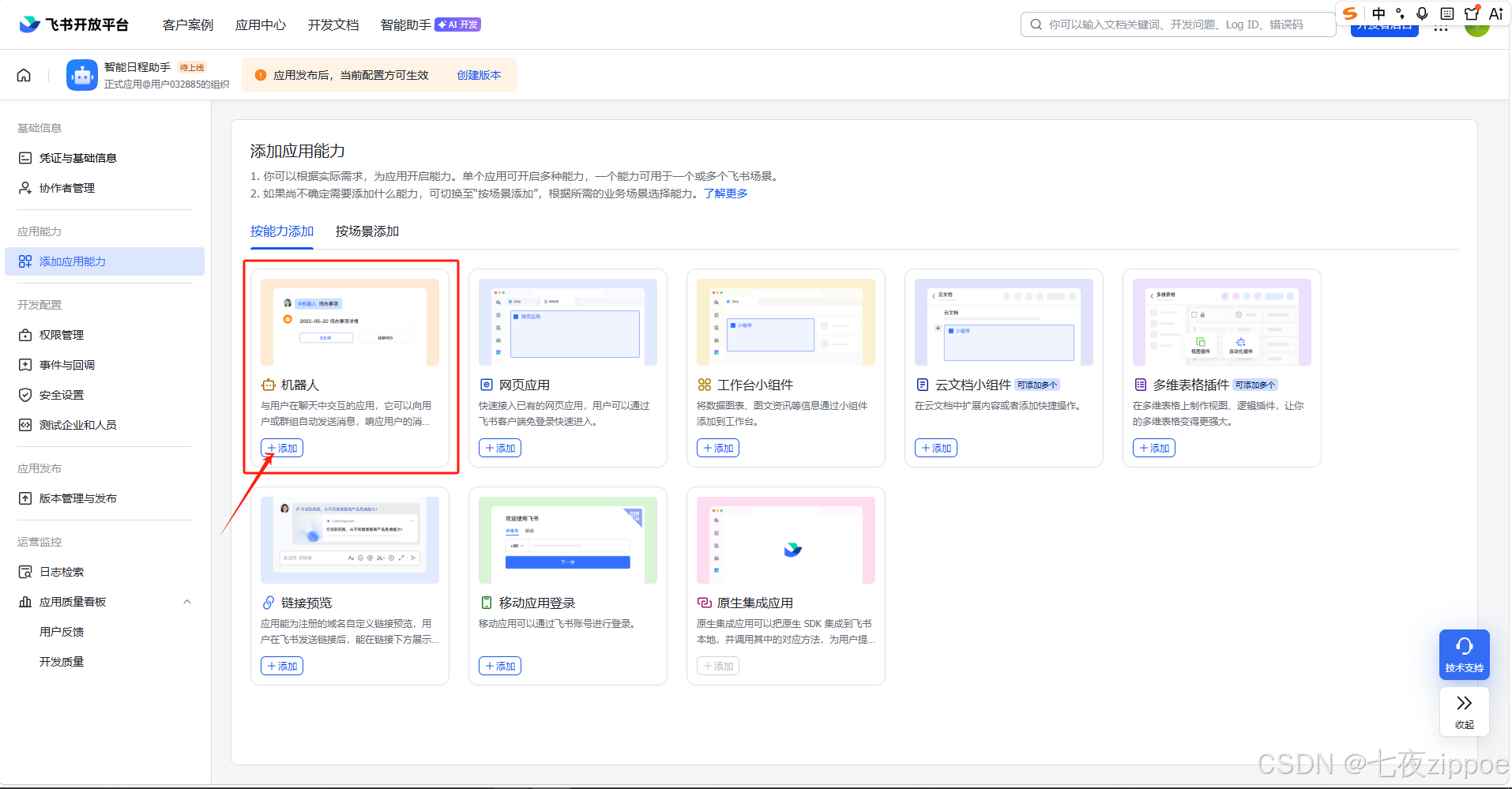The image size is (1512, 789).
Task: Focus the documentation search input field
Action: point(1179,24)
